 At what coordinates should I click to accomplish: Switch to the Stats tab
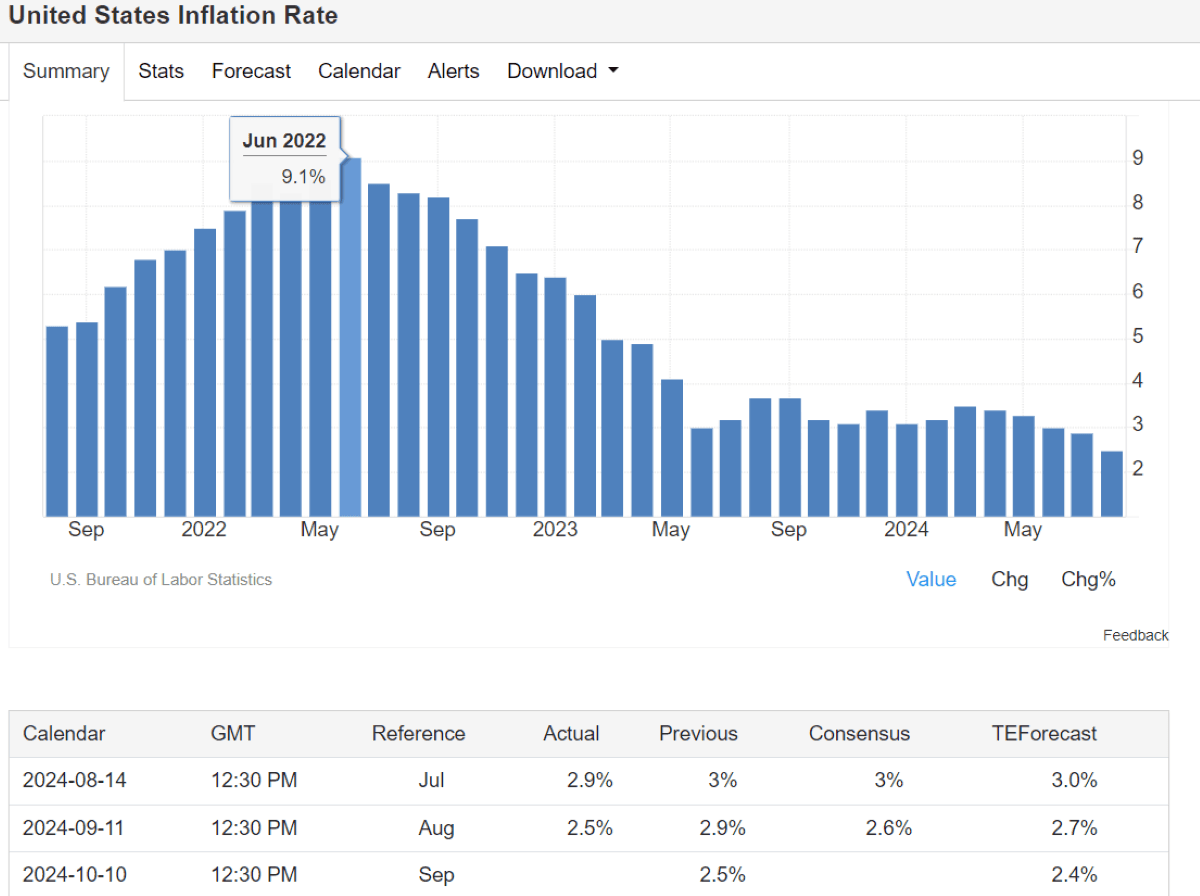click(x=161, y=71)
